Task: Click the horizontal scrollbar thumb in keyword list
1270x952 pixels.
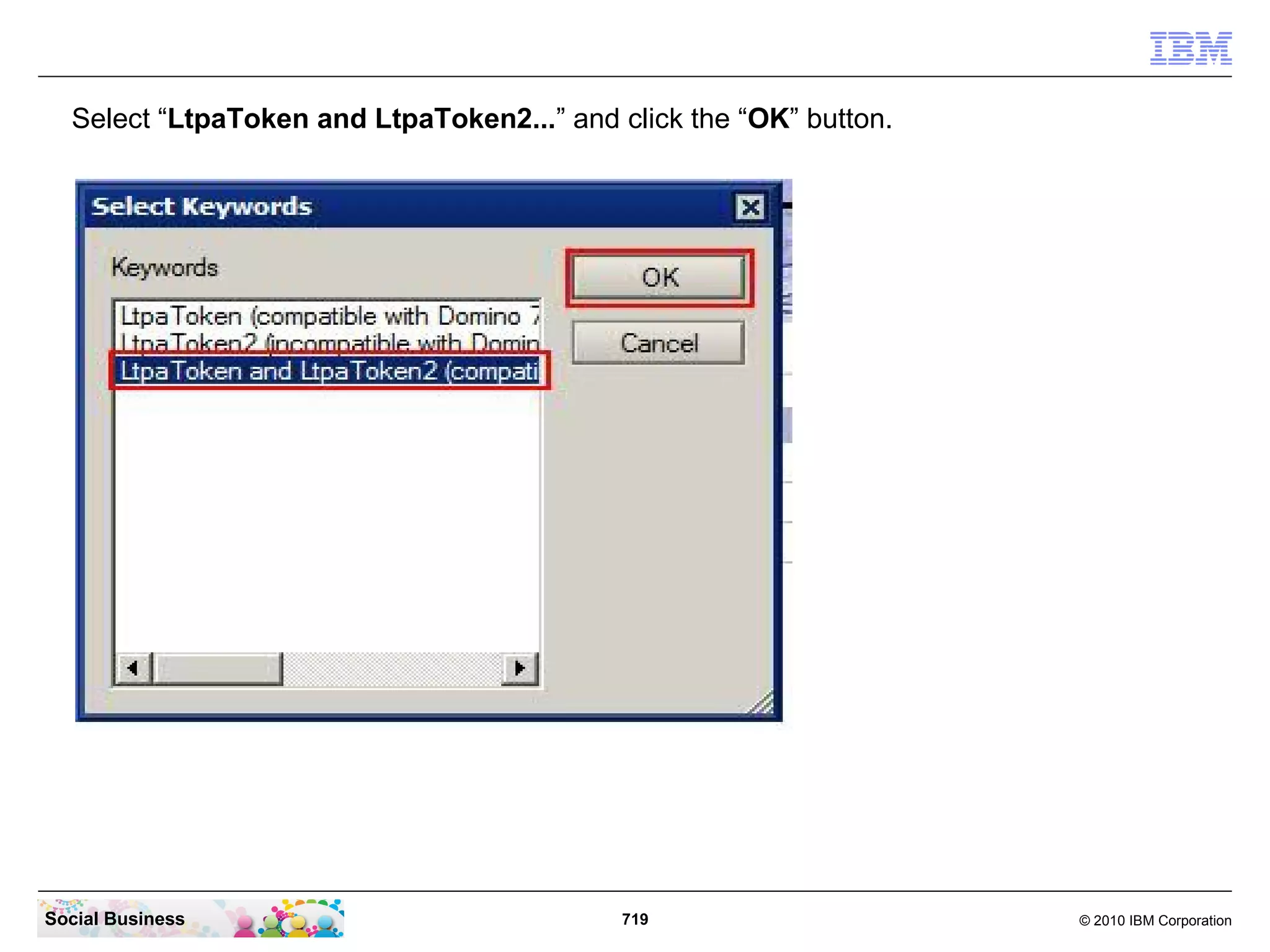Action: 218,668
